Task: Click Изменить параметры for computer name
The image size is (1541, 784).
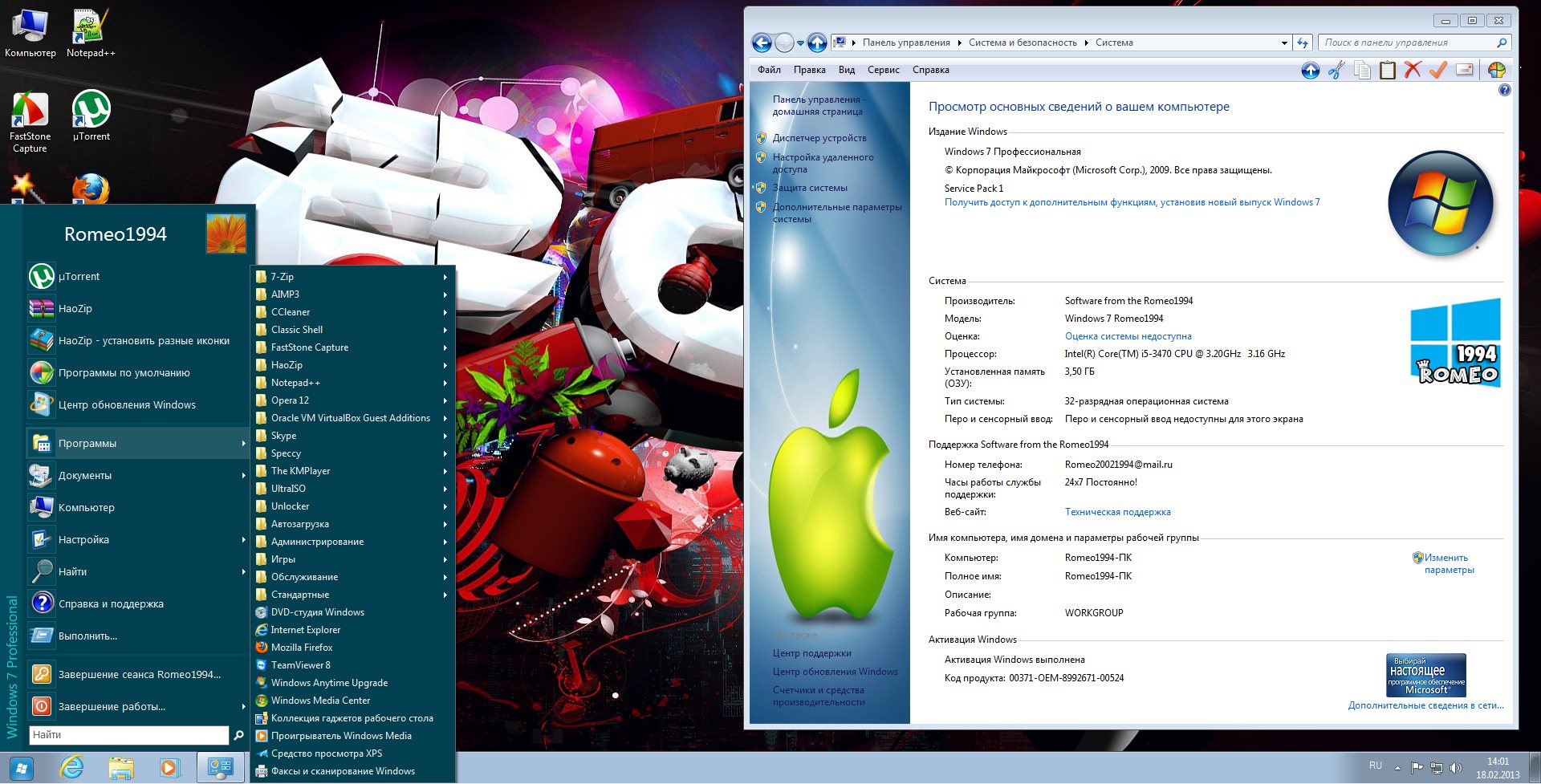Action: tap(1449, 563)
